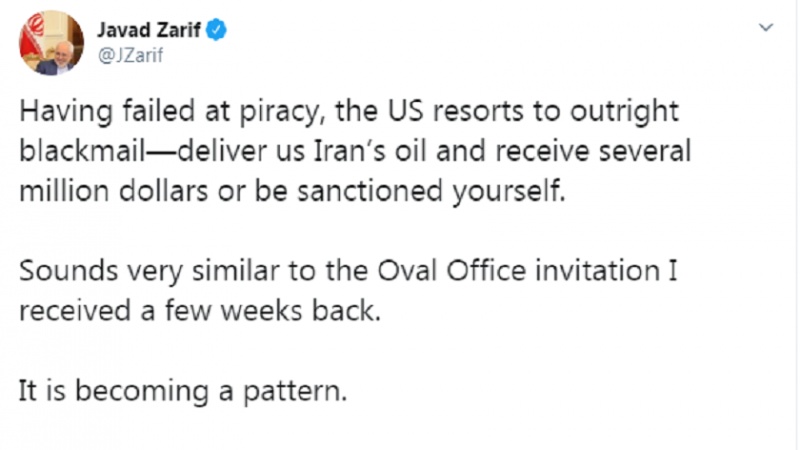The image size is (800, 450).
Task: Click the line "It is becoming a pattern."
Action: pyautogui.click(x=183, y=391)
